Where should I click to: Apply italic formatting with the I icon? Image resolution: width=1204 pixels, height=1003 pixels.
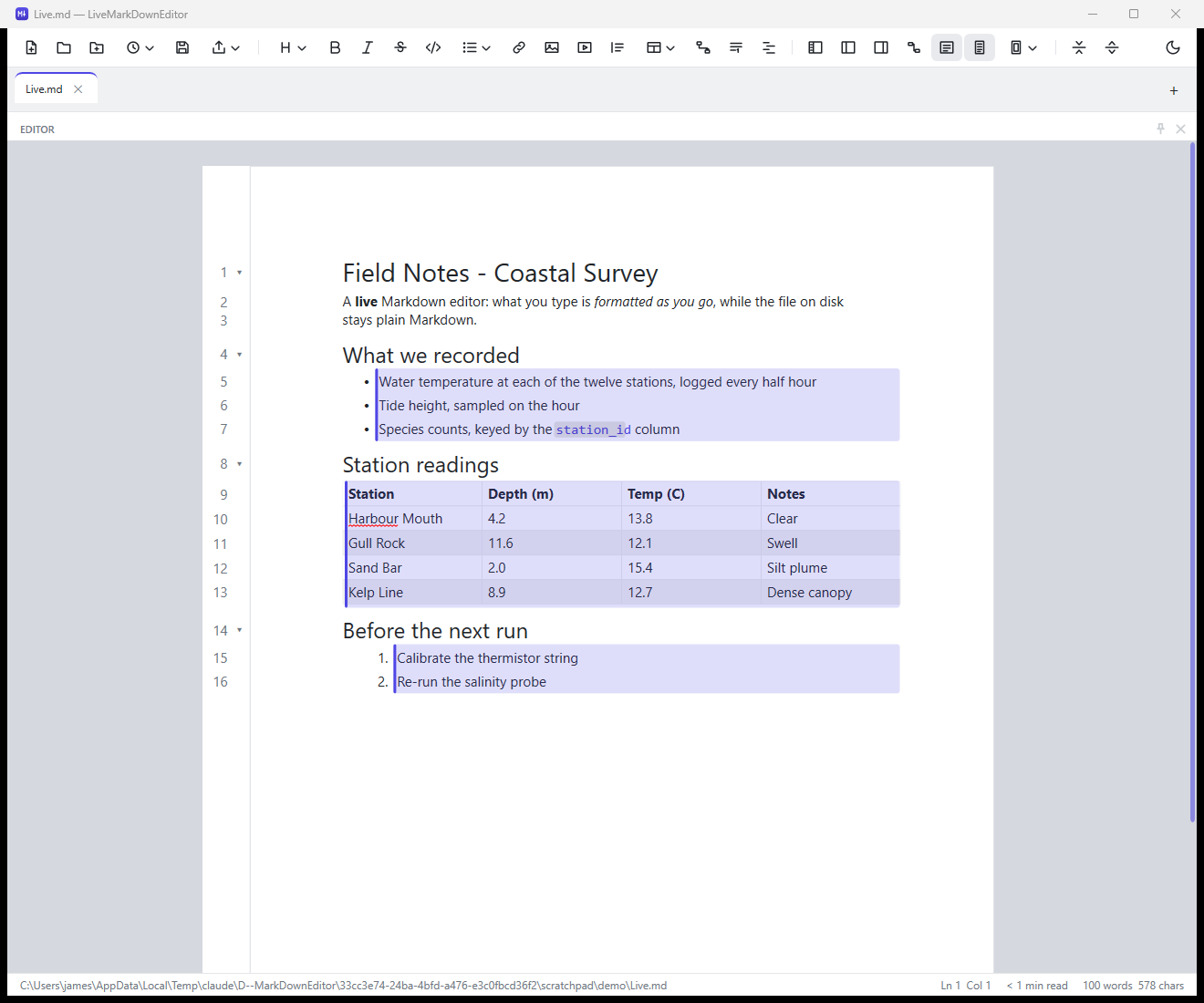(x=368, y=47)
